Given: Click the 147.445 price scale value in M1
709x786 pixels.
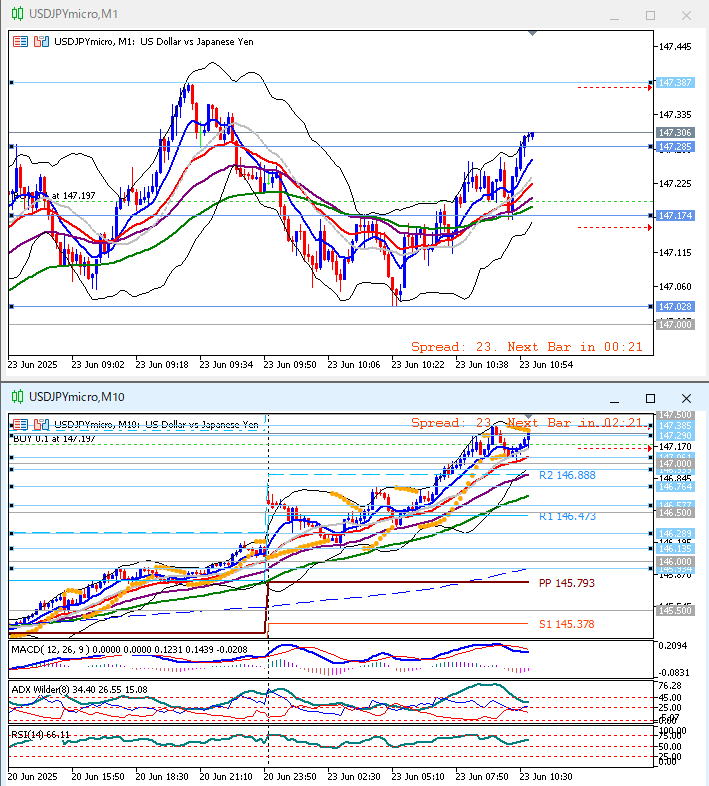Looking at the screenshot, I should click(675, 47).
